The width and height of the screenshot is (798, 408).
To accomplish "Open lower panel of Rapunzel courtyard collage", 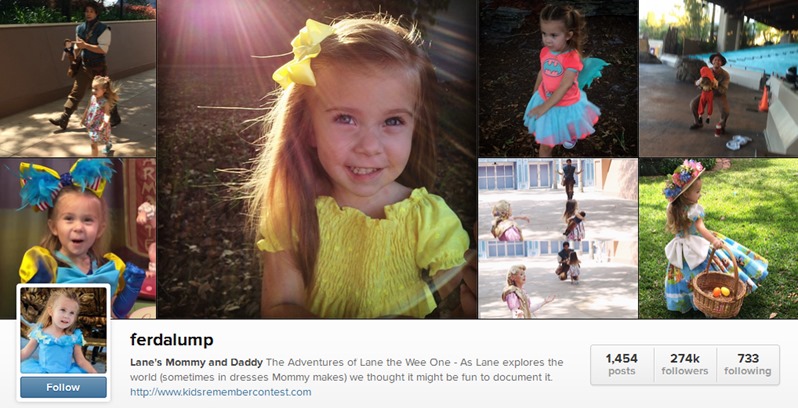I will pos(558,279).
